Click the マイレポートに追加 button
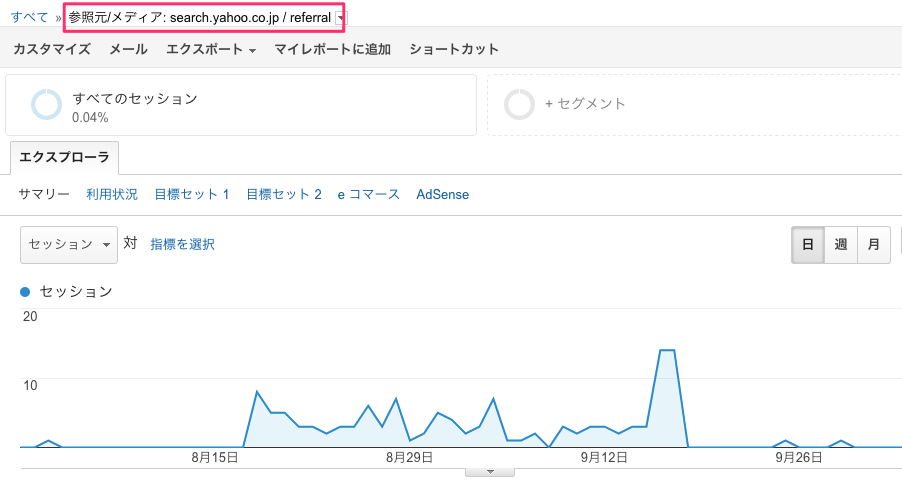The width and height of the screenshot is (902, 497). tap(332, 49)
